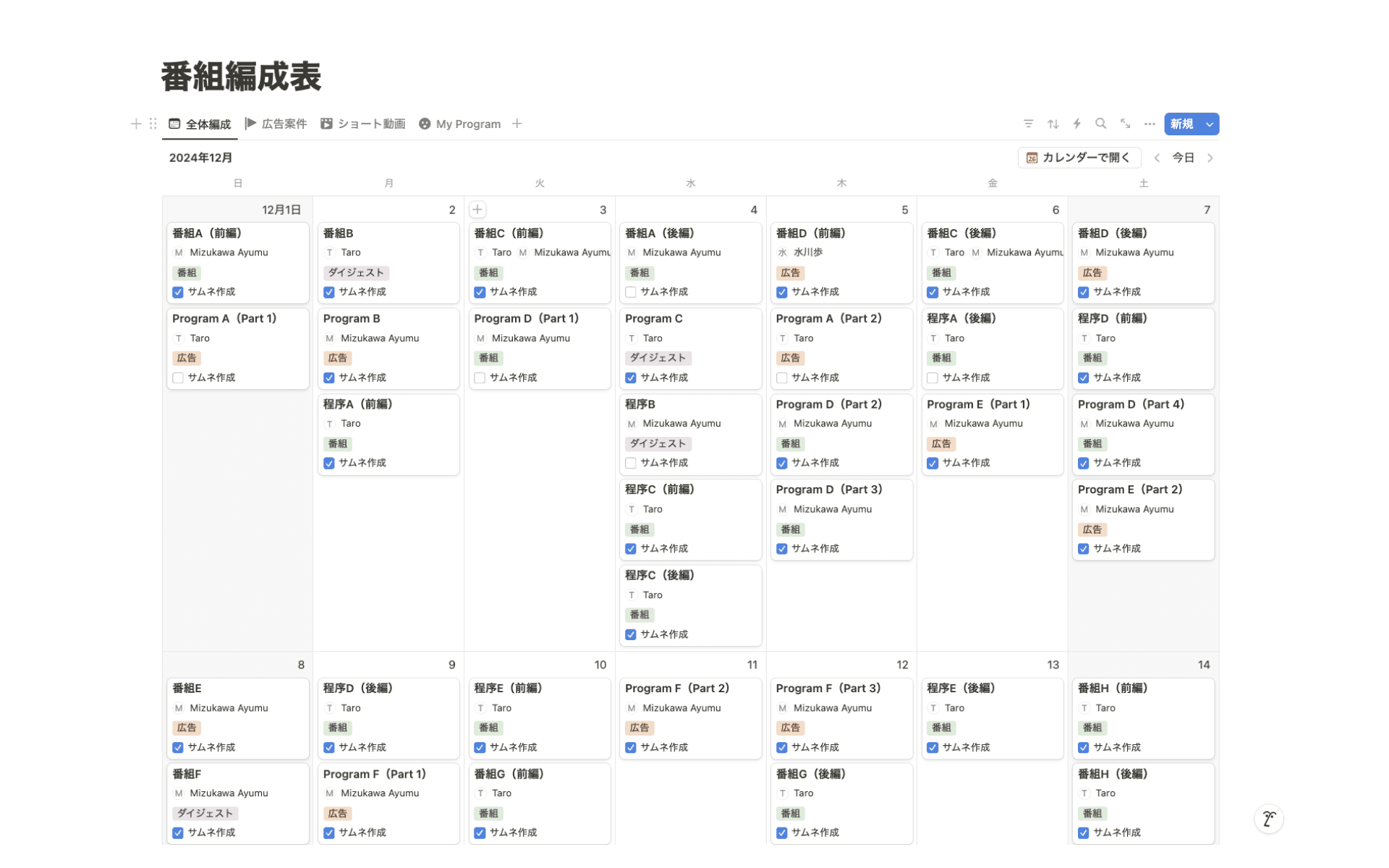
Task: Go to next month with right chevron
Action: pyautogui.click(x=1210, y=158)
